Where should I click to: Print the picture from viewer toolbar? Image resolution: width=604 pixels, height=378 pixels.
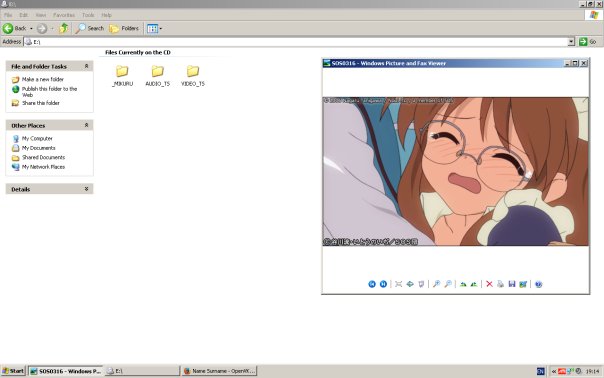pyautogui.click(x=500, y=284)
